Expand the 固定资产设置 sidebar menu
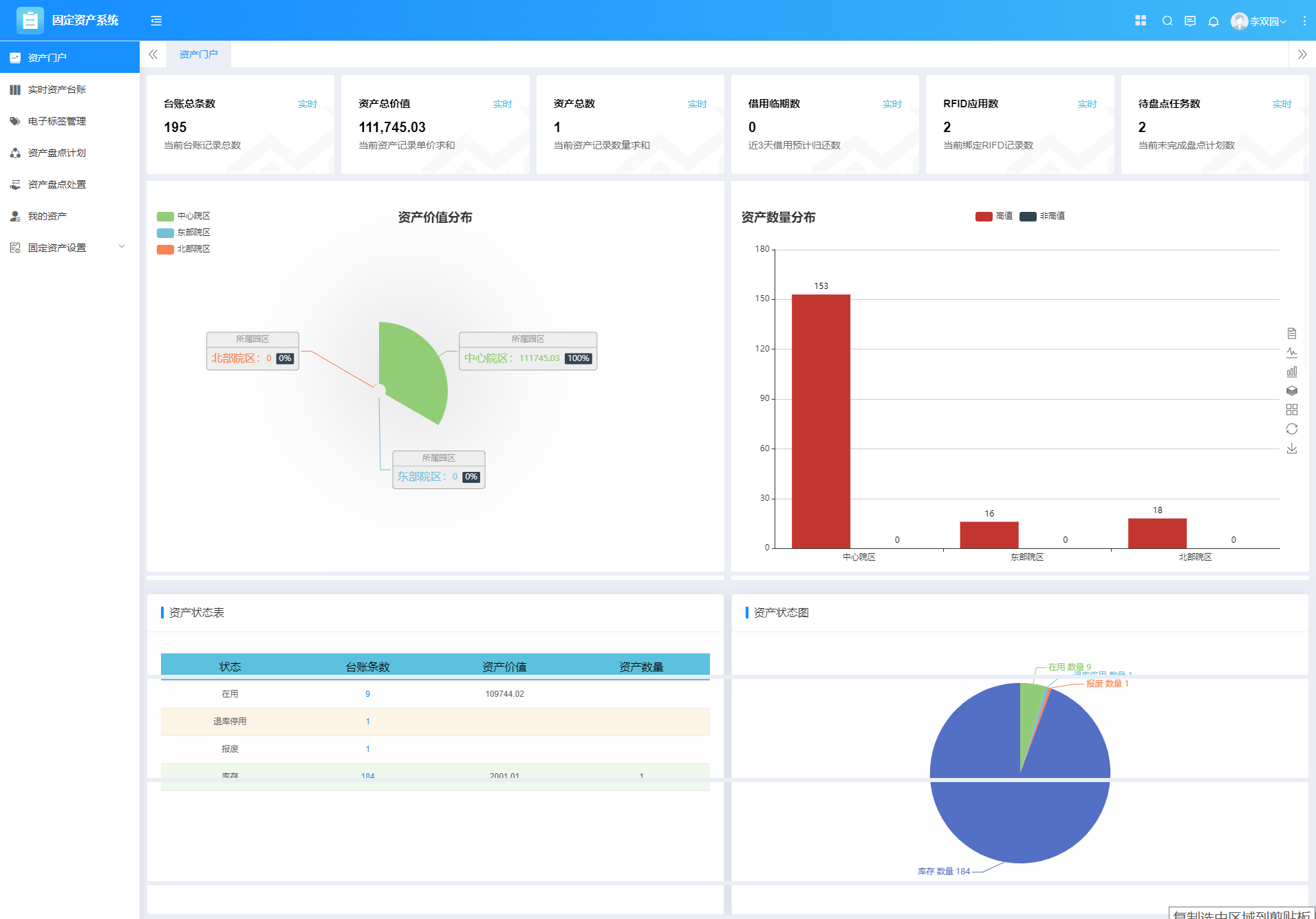 point(69,248)
